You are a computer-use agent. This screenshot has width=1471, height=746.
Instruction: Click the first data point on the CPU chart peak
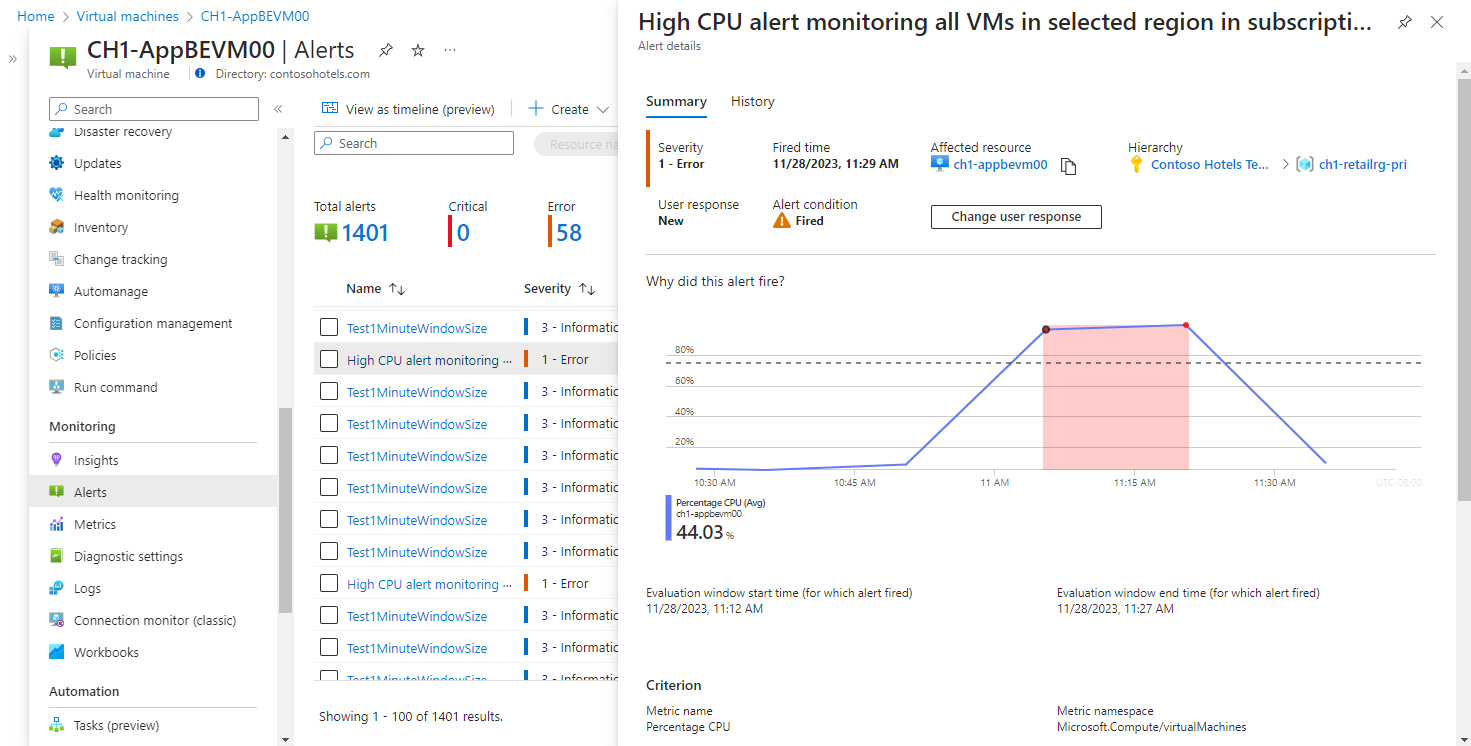(1046, 329)
